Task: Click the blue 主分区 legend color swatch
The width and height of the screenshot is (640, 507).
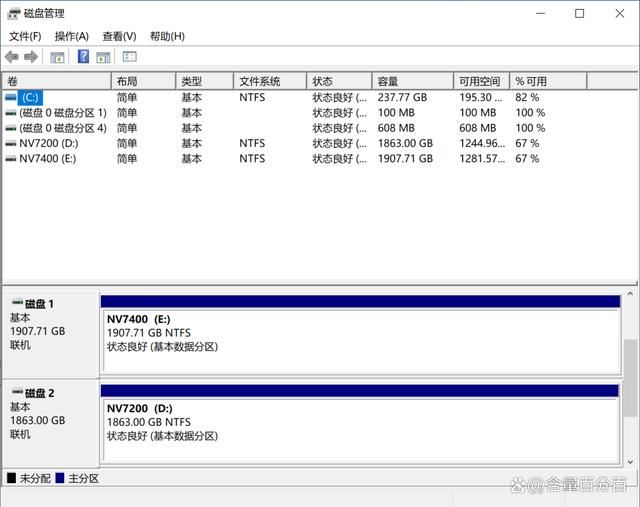Action: click(x=60, y=479)
